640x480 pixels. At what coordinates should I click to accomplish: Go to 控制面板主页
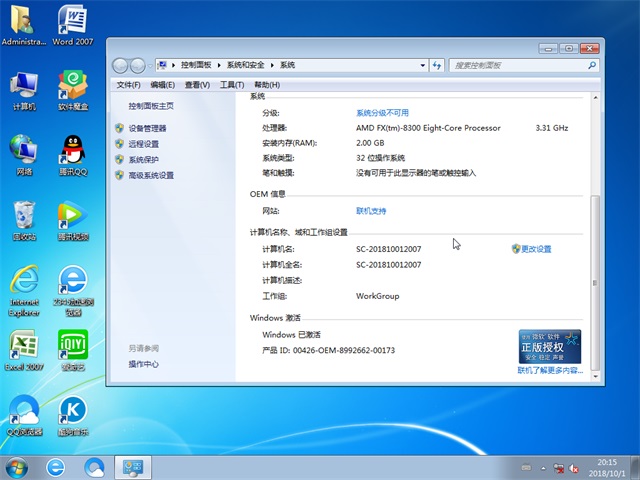[151, 106]
